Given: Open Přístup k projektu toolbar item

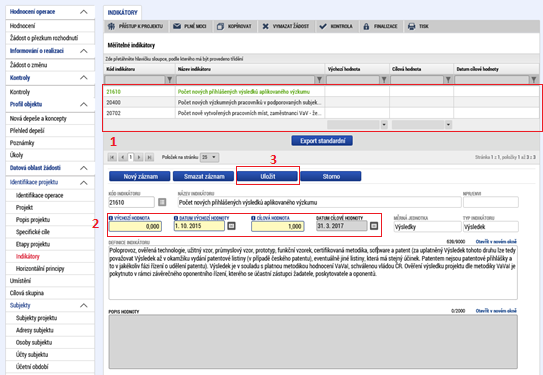Looking at the screenshot, I should coord(135,26).
